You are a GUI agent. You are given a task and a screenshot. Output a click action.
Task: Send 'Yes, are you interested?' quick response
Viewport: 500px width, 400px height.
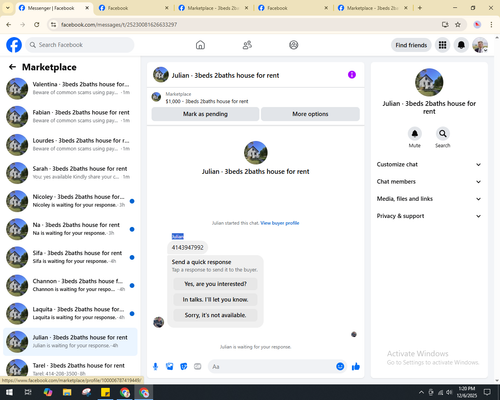pyautogui.click(x=215, y=284)
